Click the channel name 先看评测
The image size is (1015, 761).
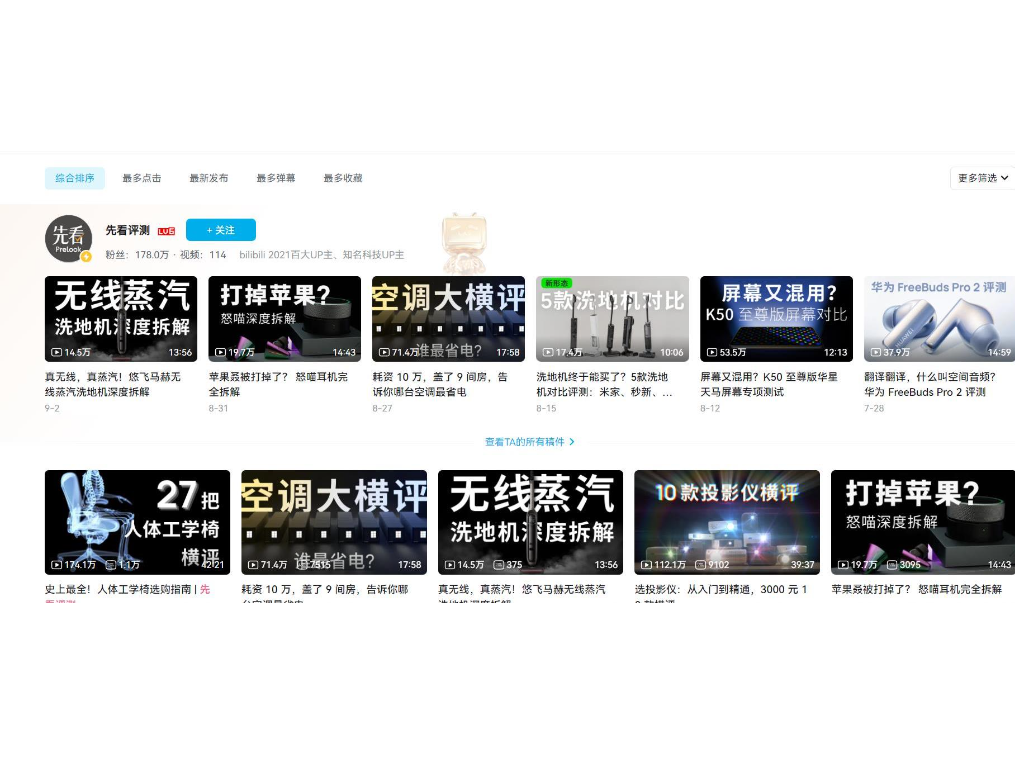(129, 229)
